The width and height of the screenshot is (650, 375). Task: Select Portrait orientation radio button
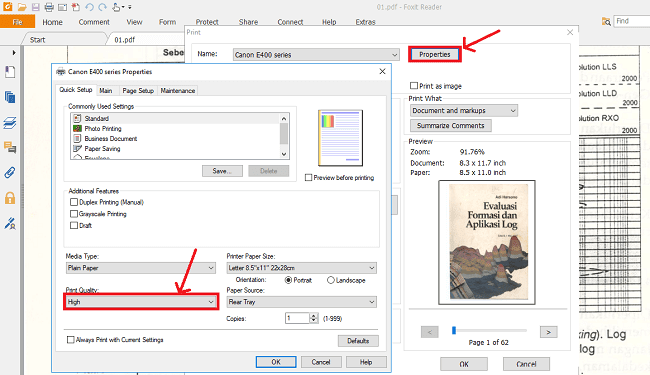[289, 280]
